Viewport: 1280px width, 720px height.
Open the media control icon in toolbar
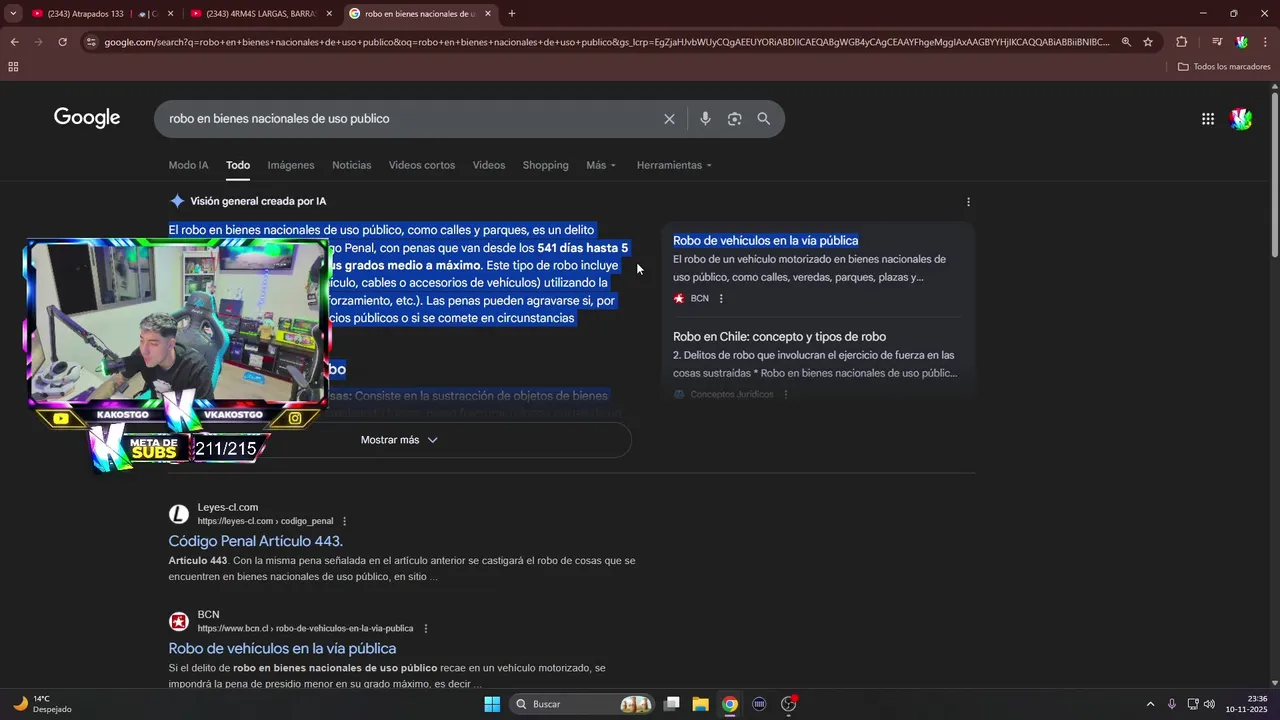pos(1216,42)
